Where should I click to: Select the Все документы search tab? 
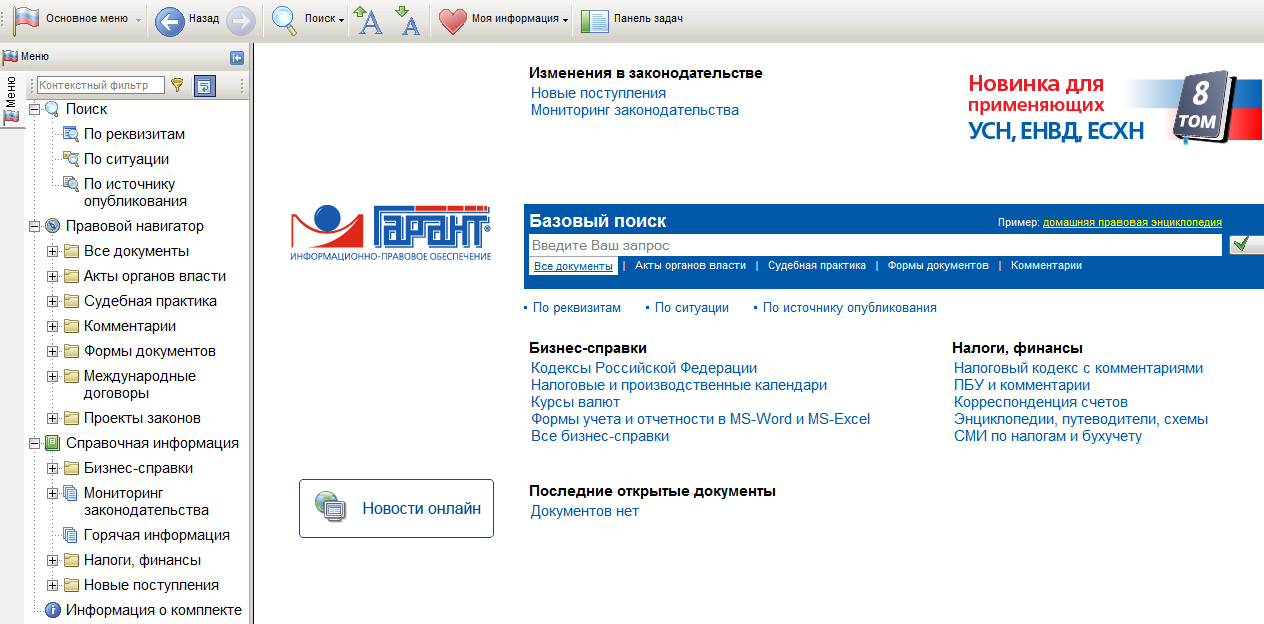coord(573,266)
